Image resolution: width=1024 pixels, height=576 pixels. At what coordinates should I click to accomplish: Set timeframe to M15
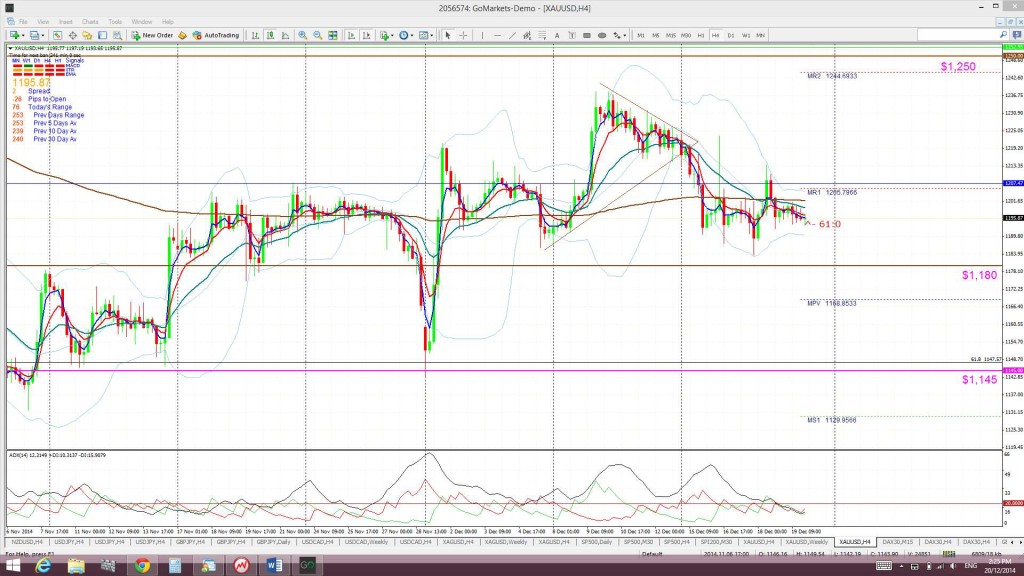(671, 35)
